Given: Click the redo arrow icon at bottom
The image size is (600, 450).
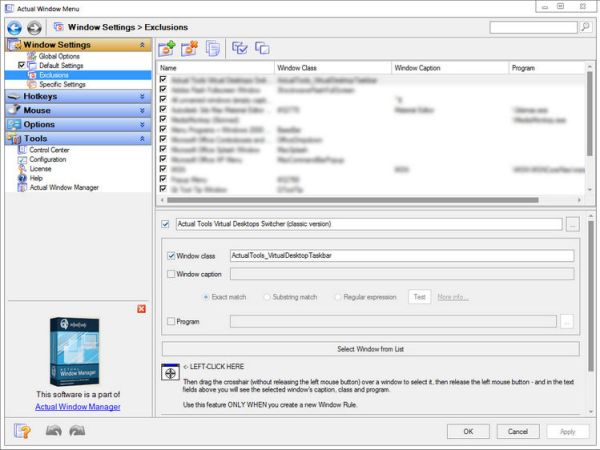Looking at the screenshot, I should click(77, 431).
